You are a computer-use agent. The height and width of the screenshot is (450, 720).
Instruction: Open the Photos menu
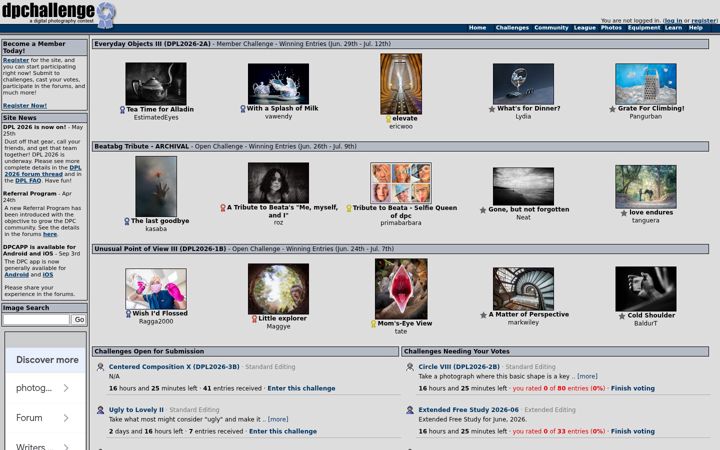(x=611, y=28)
